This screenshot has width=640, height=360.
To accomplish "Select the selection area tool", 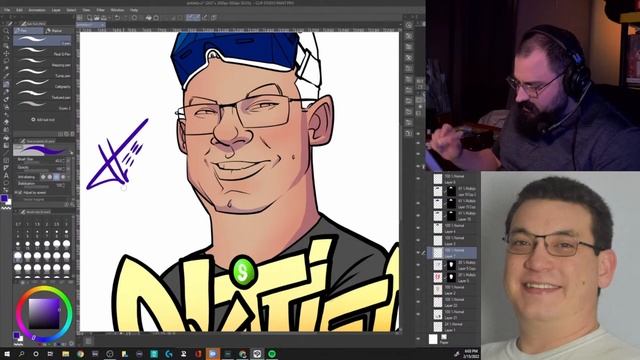I will pyautogui.click(x=6, y=61).
